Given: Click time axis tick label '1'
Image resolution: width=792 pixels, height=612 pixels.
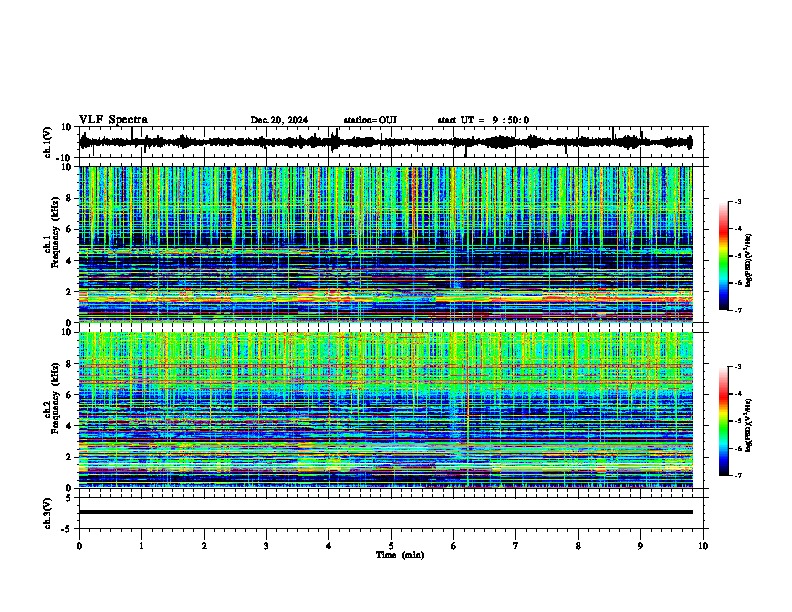Looking at the screenshot, I should coord(141,546).
